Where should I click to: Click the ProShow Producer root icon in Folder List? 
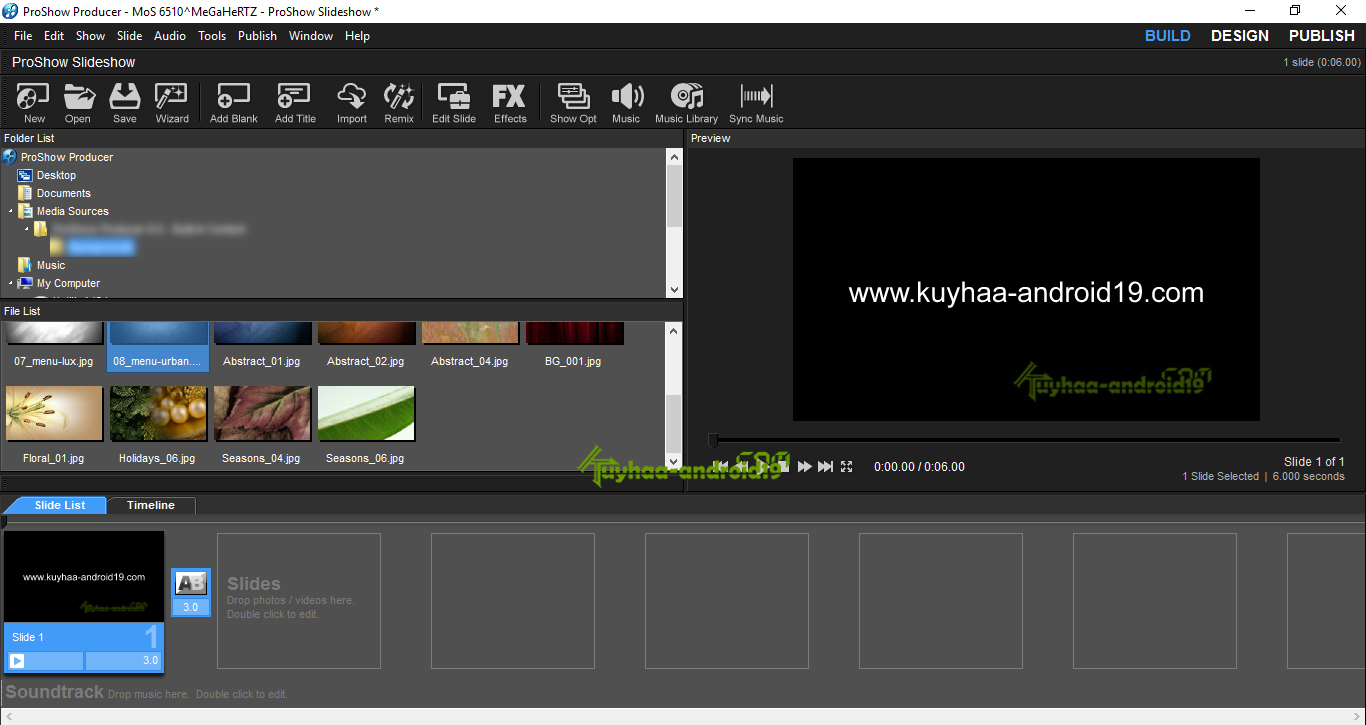coord(10,157)
